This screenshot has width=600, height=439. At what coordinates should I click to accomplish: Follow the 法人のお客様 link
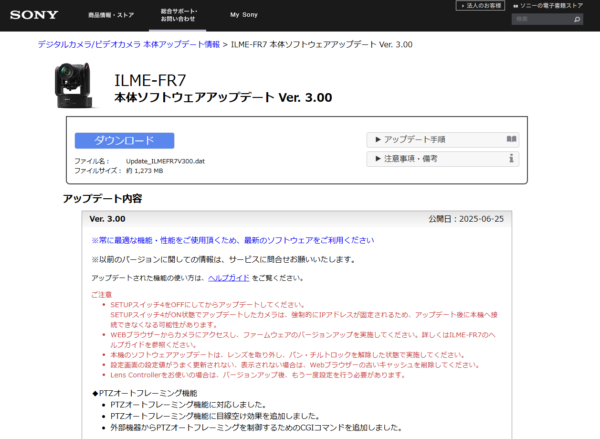pos(480,5)
